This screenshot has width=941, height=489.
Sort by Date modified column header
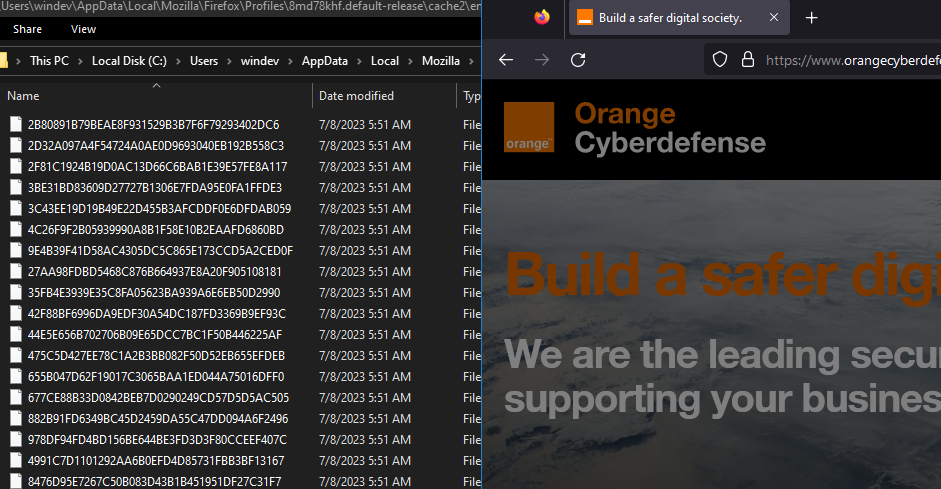click(x=356, y=96)
